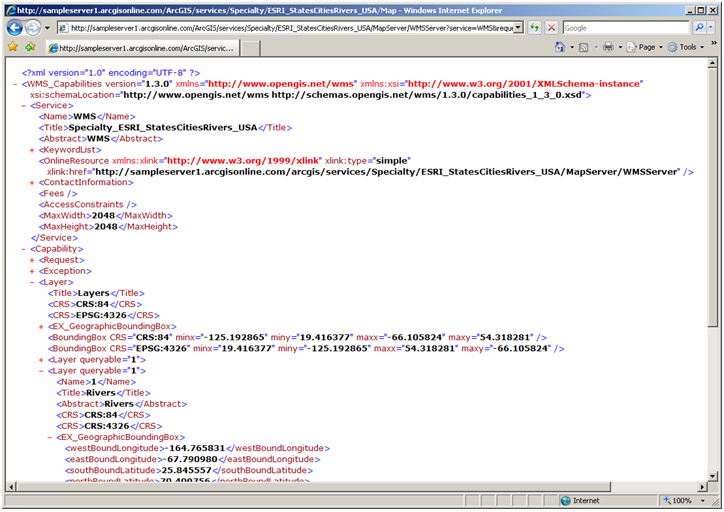The height and width of the screenshot is (512, 724).
Task: Click the search magnifier button
Action: pyautogui.click(x=699, y=28)
